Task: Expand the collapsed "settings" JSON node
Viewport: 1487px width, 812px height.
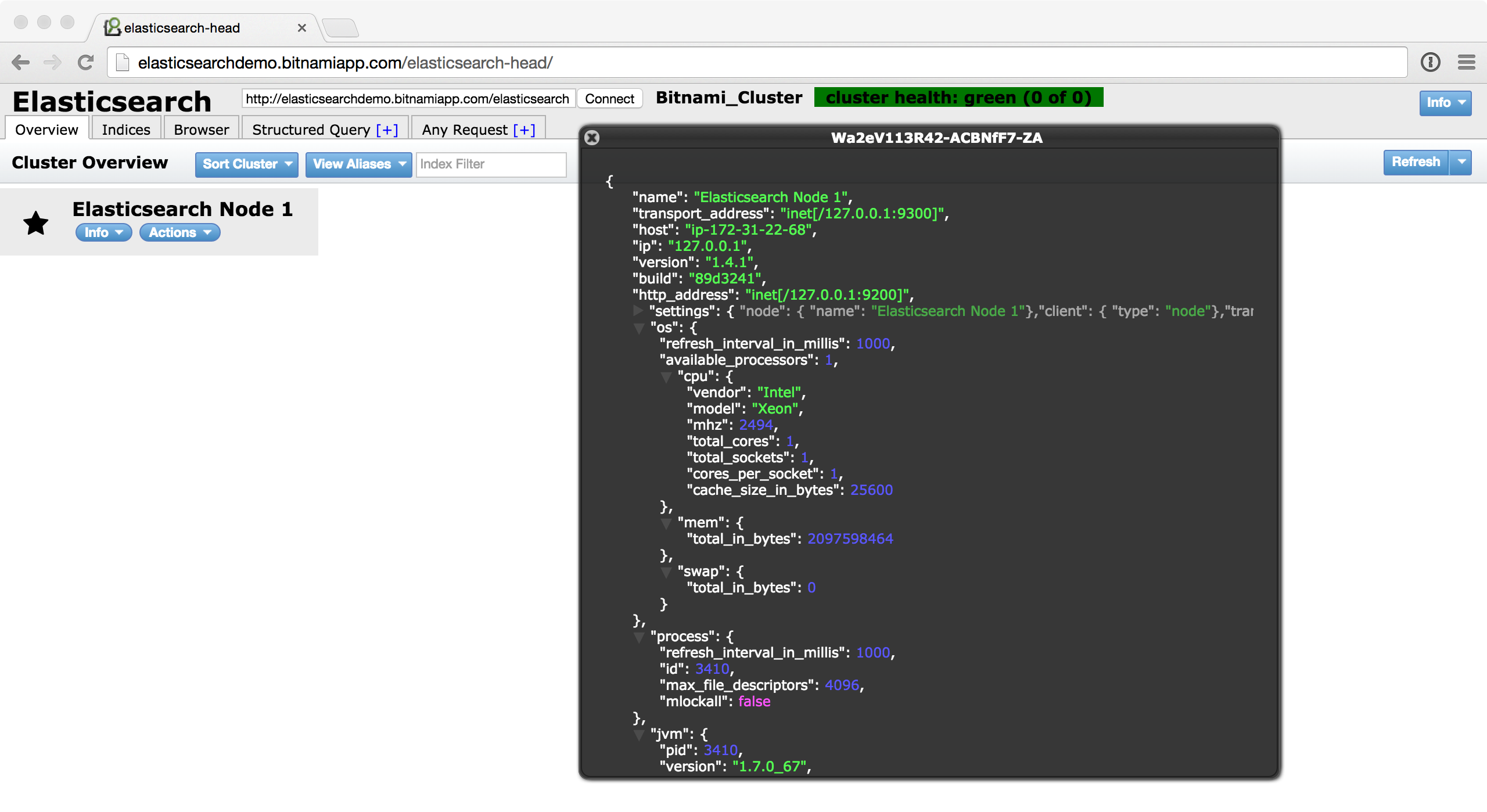Action: coord(638,311)
